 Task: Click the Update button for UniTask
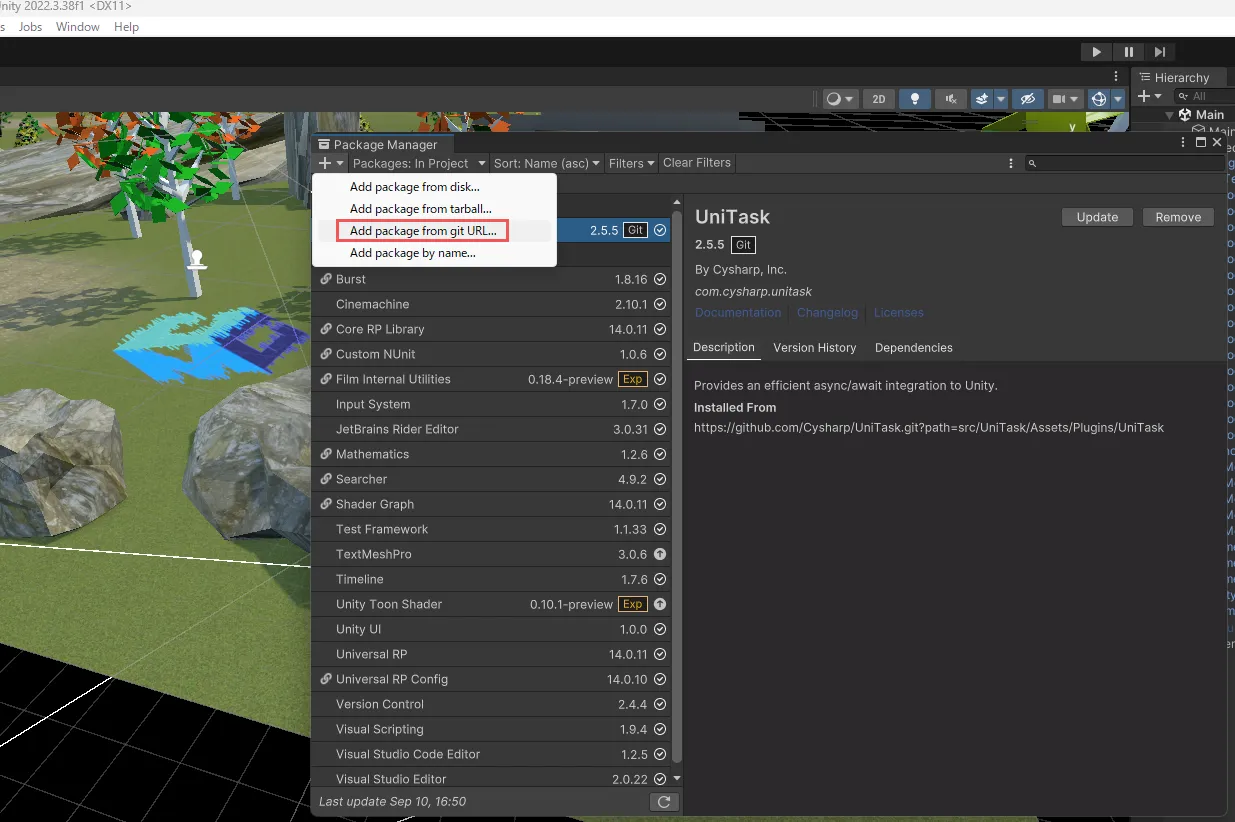point(1096,217)
